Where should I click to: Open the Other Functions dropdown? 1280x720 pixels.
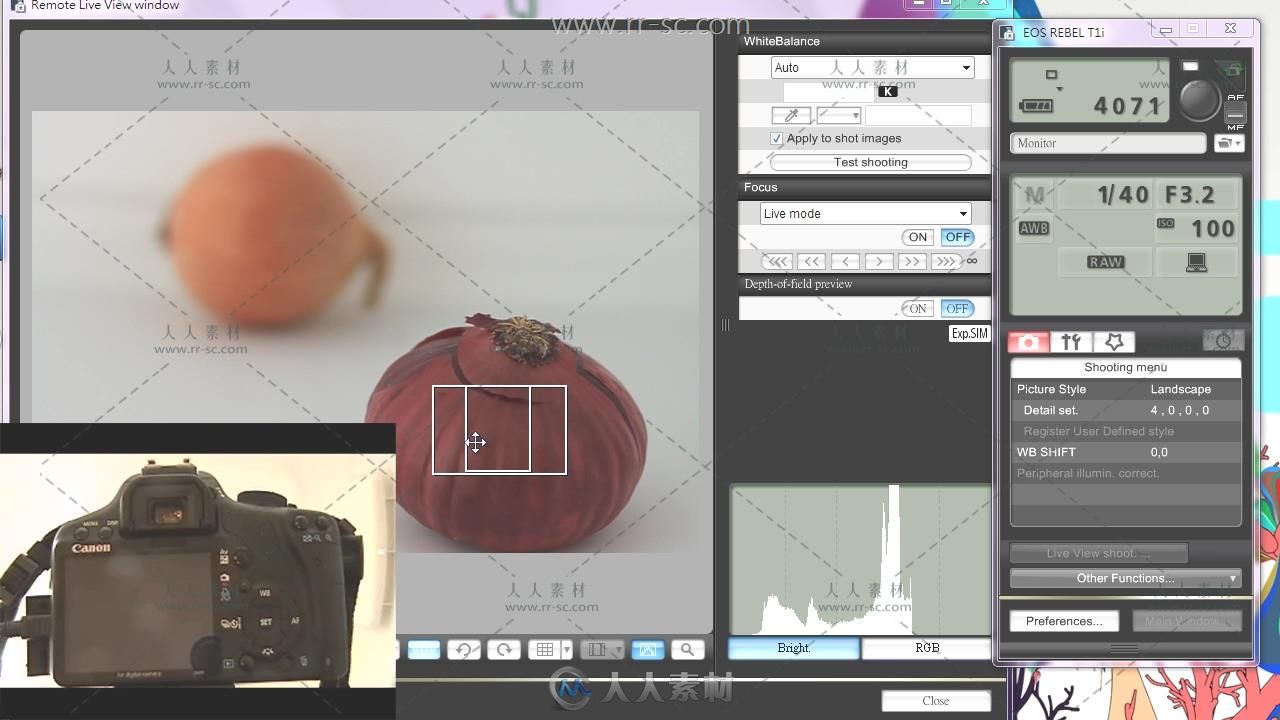pyautogui.click(x=1126, y=578)
